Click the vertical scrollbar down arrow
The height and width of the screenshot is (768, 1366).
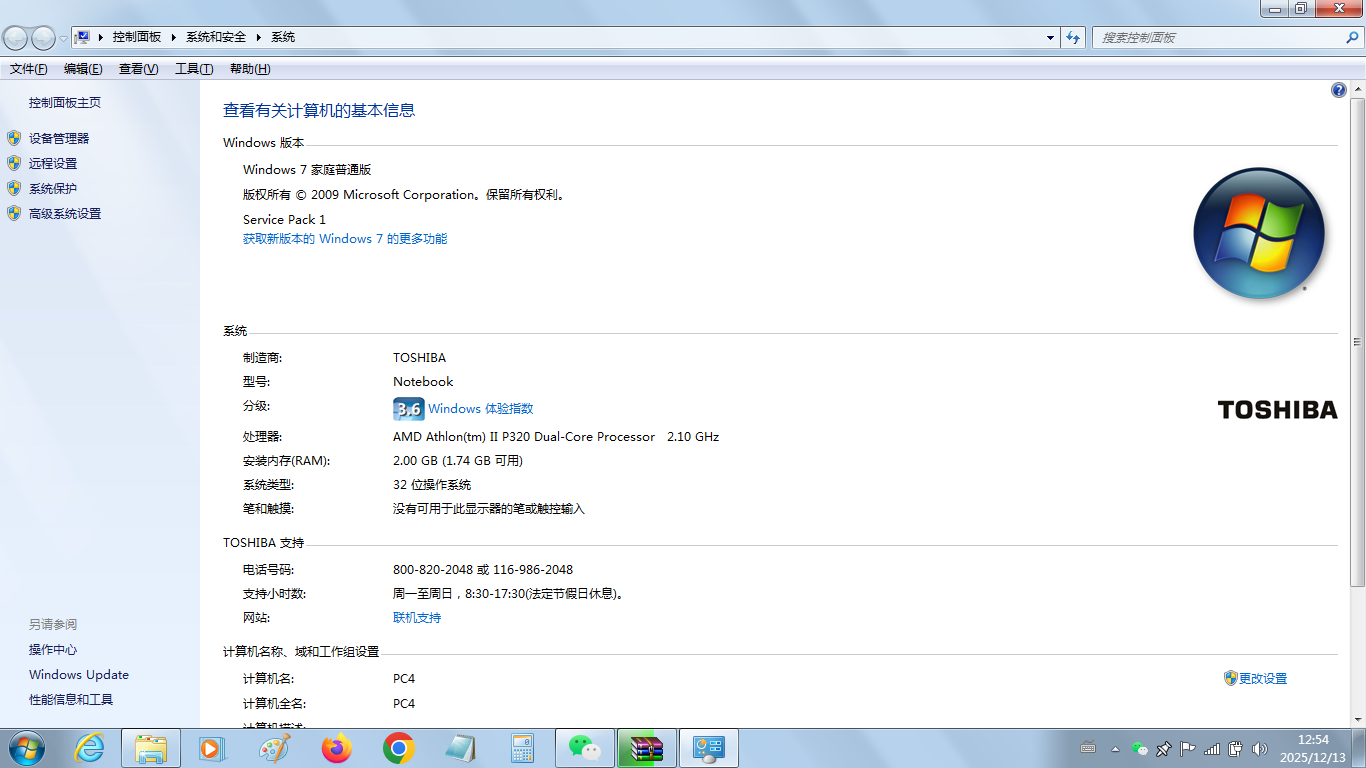point(1357,719)
